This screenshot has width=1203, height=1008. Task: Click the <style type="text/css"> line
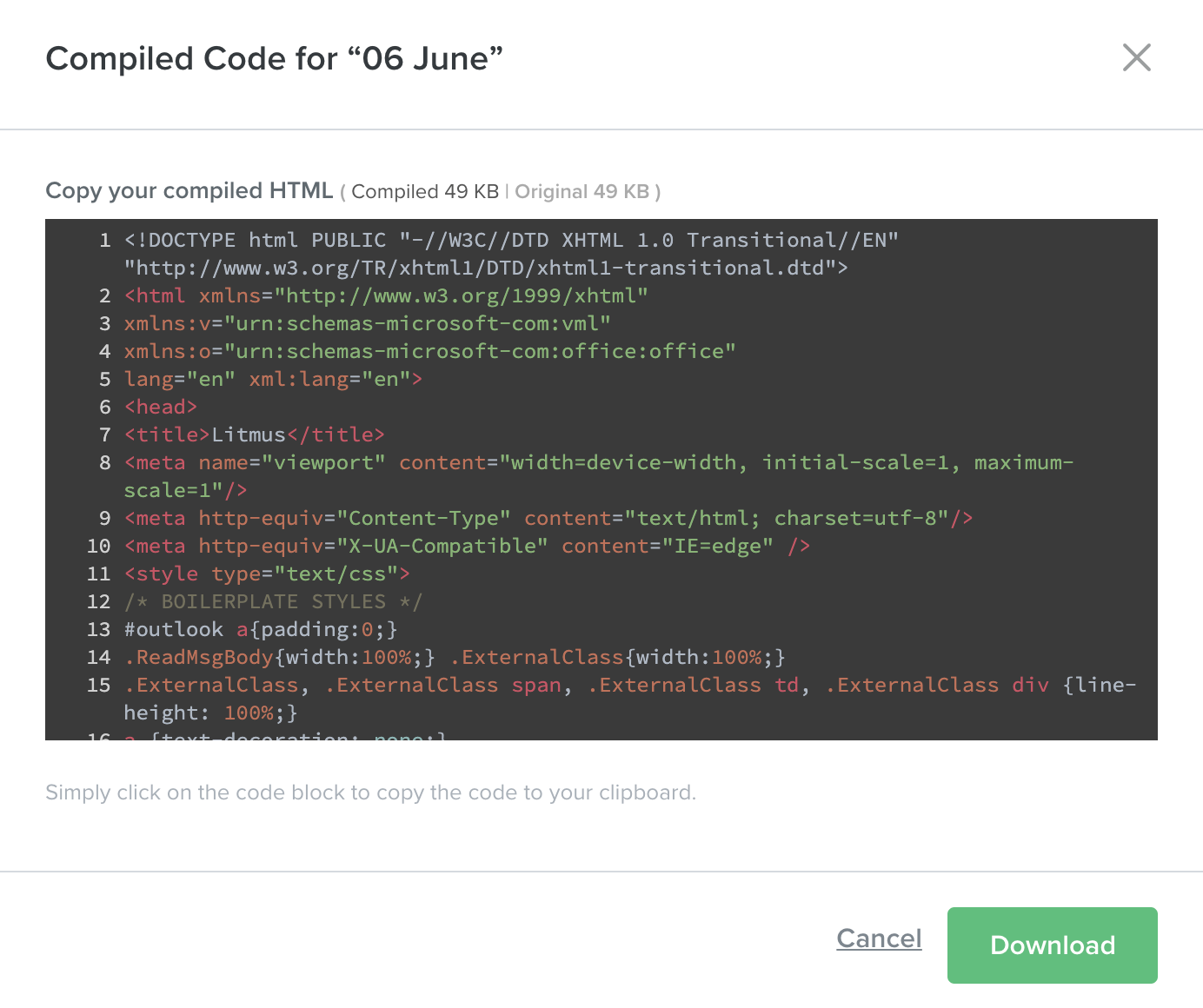pos(267,574)
